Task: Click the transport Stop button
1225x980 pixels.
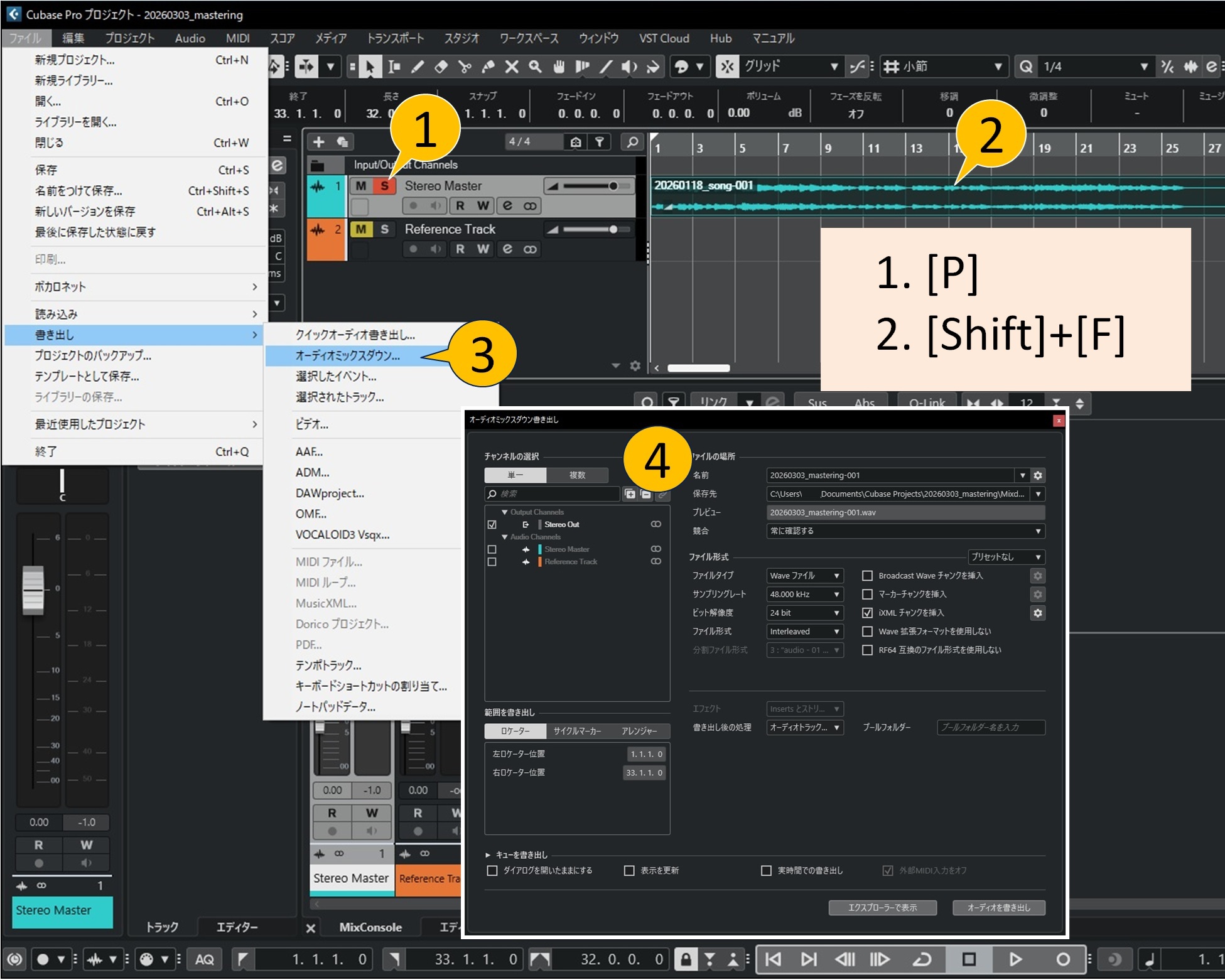Action: coord(969,959)
